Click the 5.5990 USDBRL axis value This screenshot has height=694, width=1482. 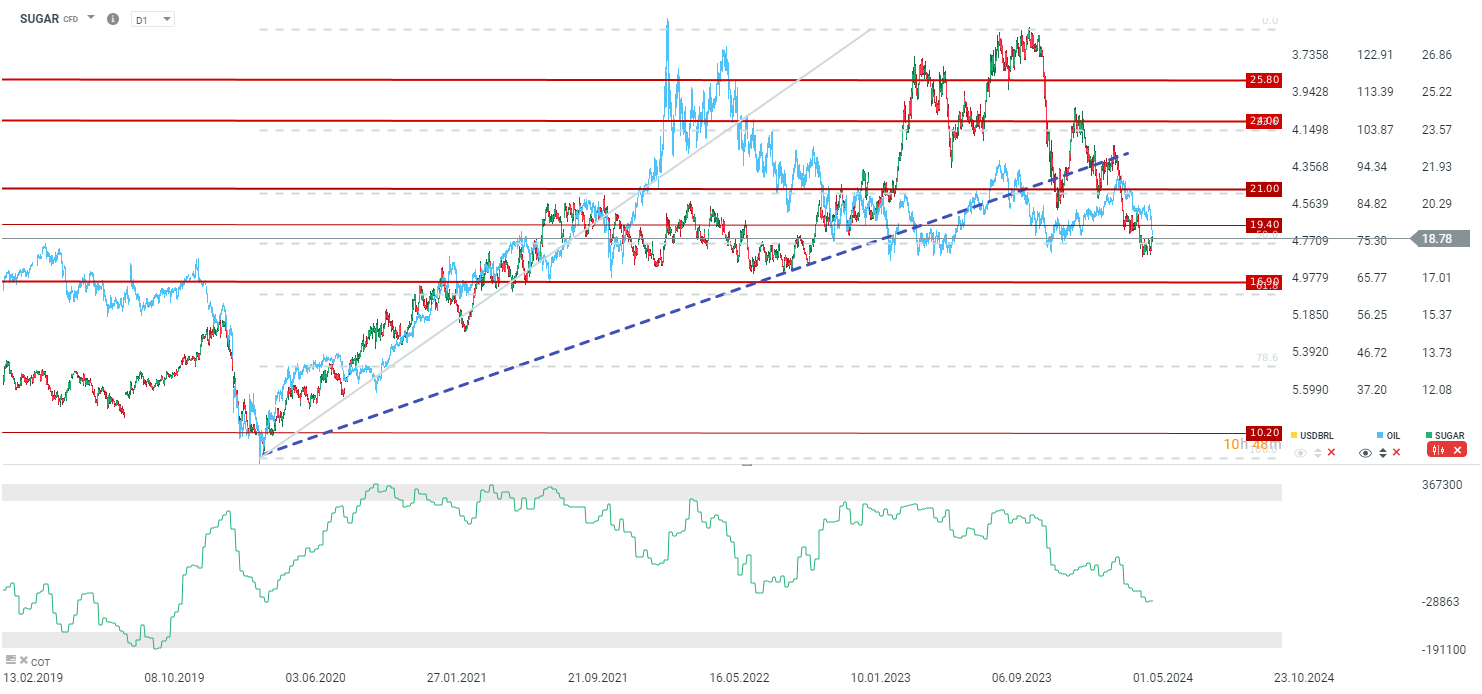[1310, 388]
